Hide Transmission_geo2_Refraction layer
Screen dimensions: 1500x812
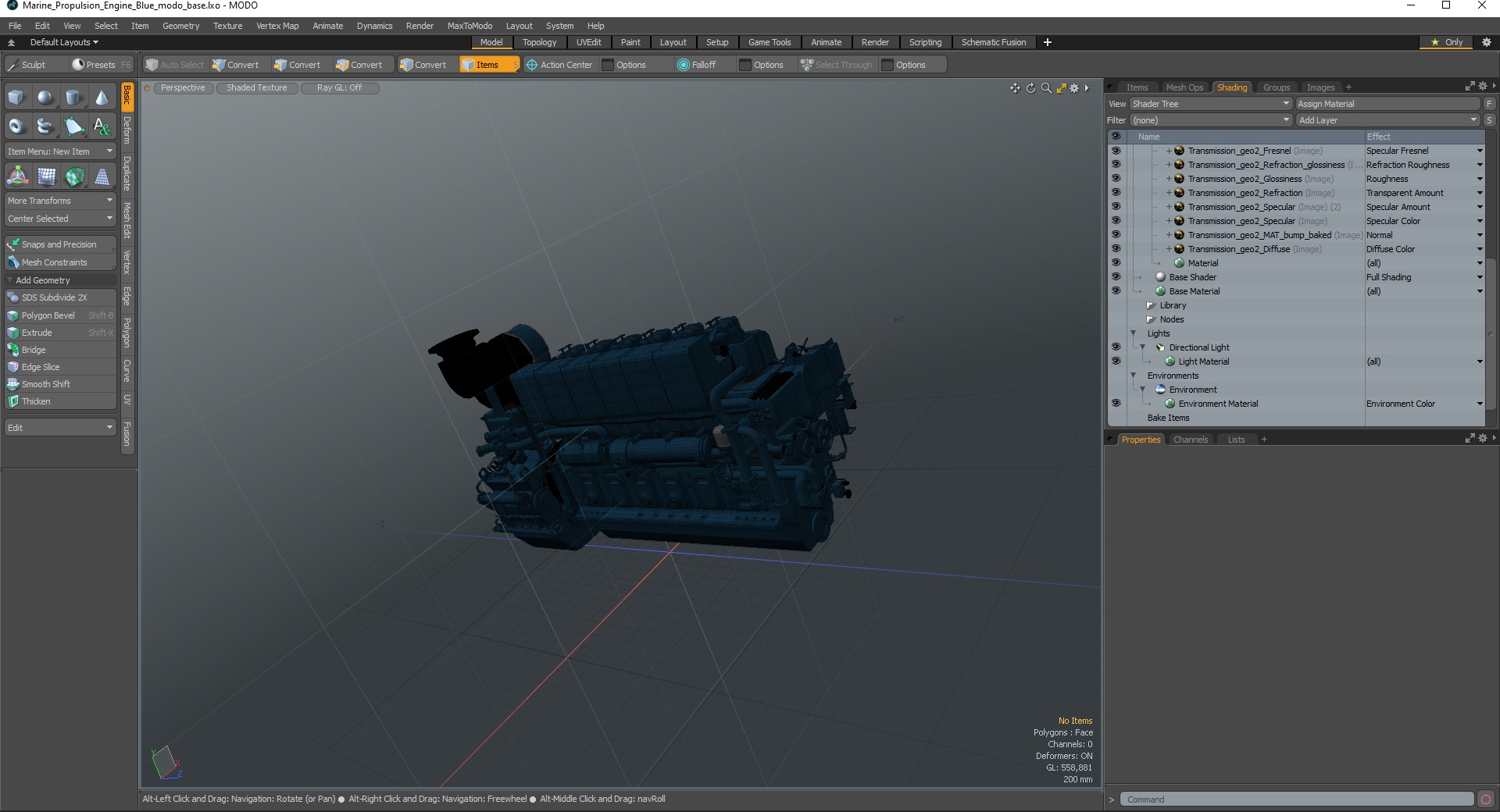pos(1116,193)
